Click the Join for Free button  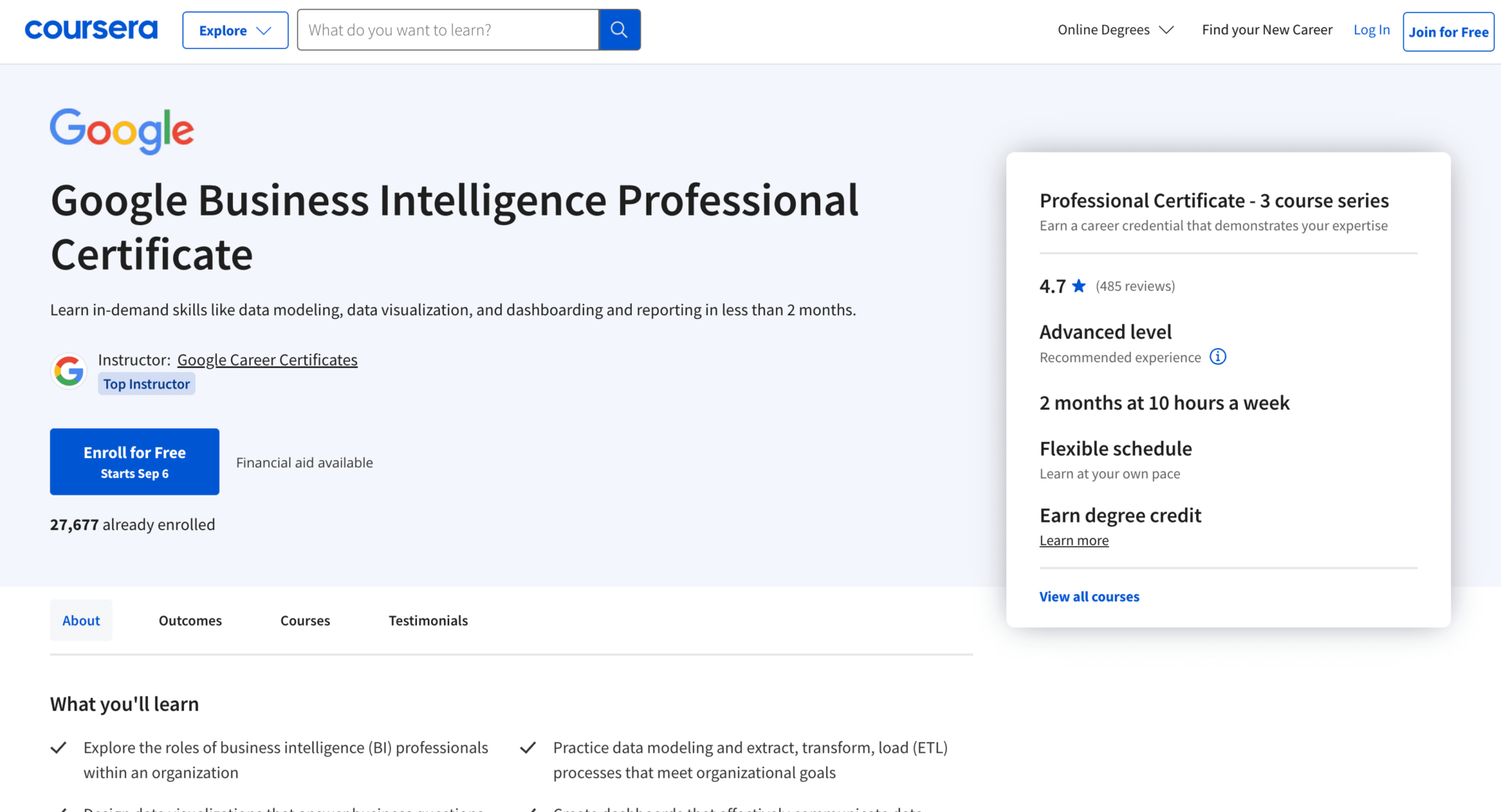[1447, 32]
